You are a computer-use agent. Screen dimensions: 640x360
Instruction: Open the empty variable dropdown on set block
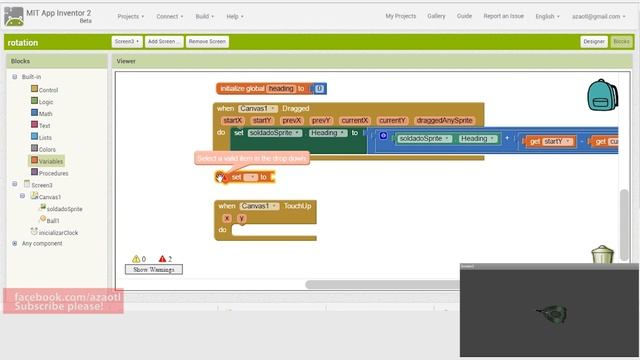coord(251,177)
